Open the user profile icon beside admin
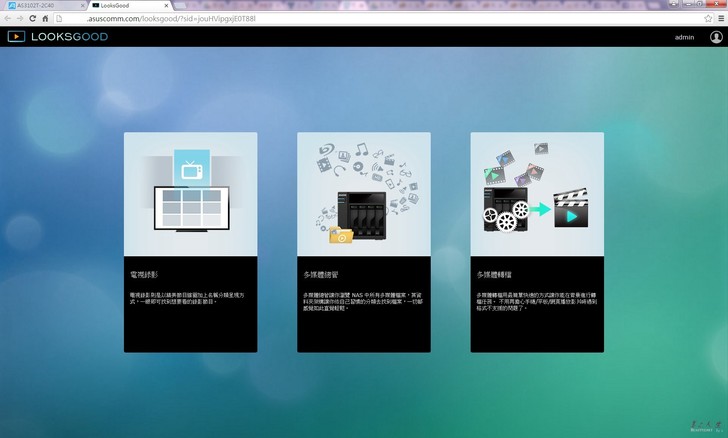 (715, 37)
